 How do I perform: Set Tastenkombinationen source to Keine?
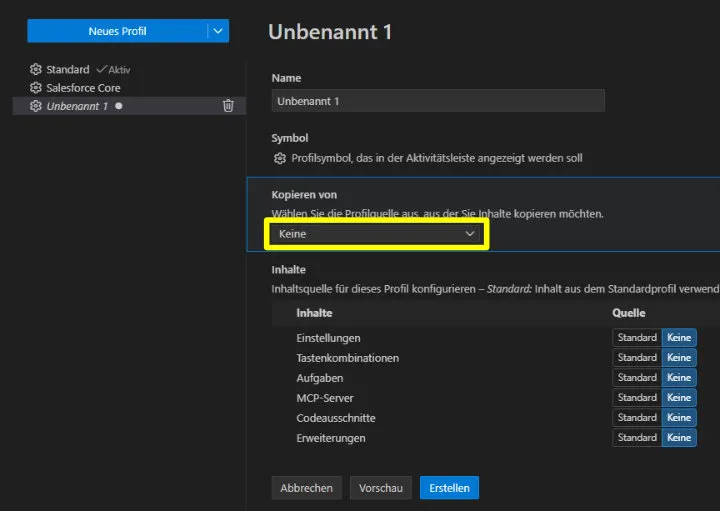click(x=679, y=358)
